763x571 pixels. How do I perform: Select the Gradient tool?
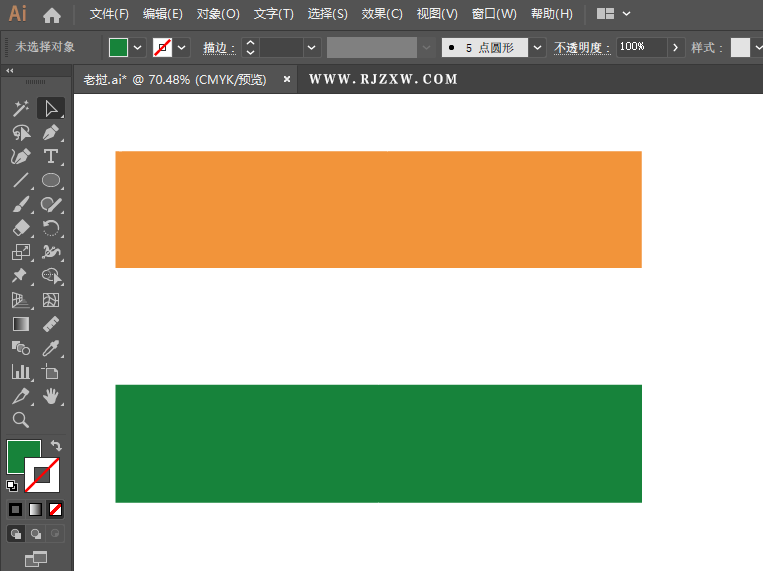pos(20,324)
